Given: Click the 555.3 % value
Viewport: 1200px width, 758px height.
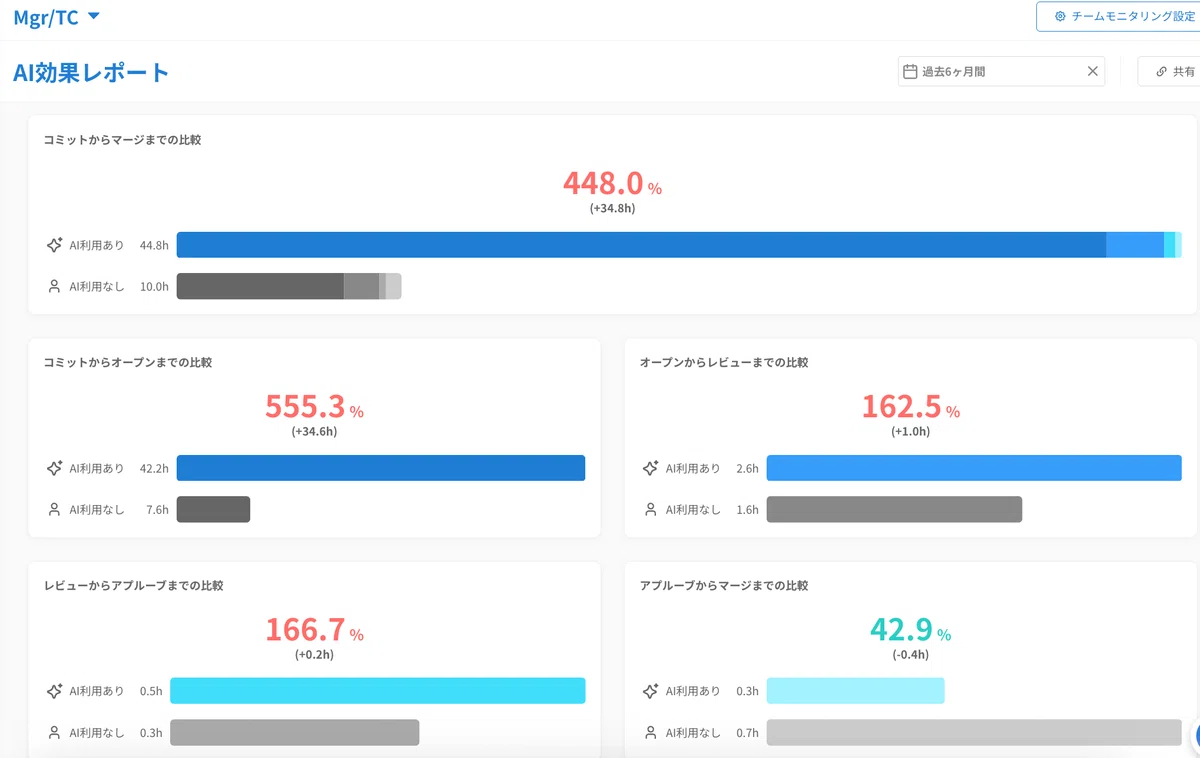Looking at the screenshot, I should pyautogui.click(x=314, y=407).
